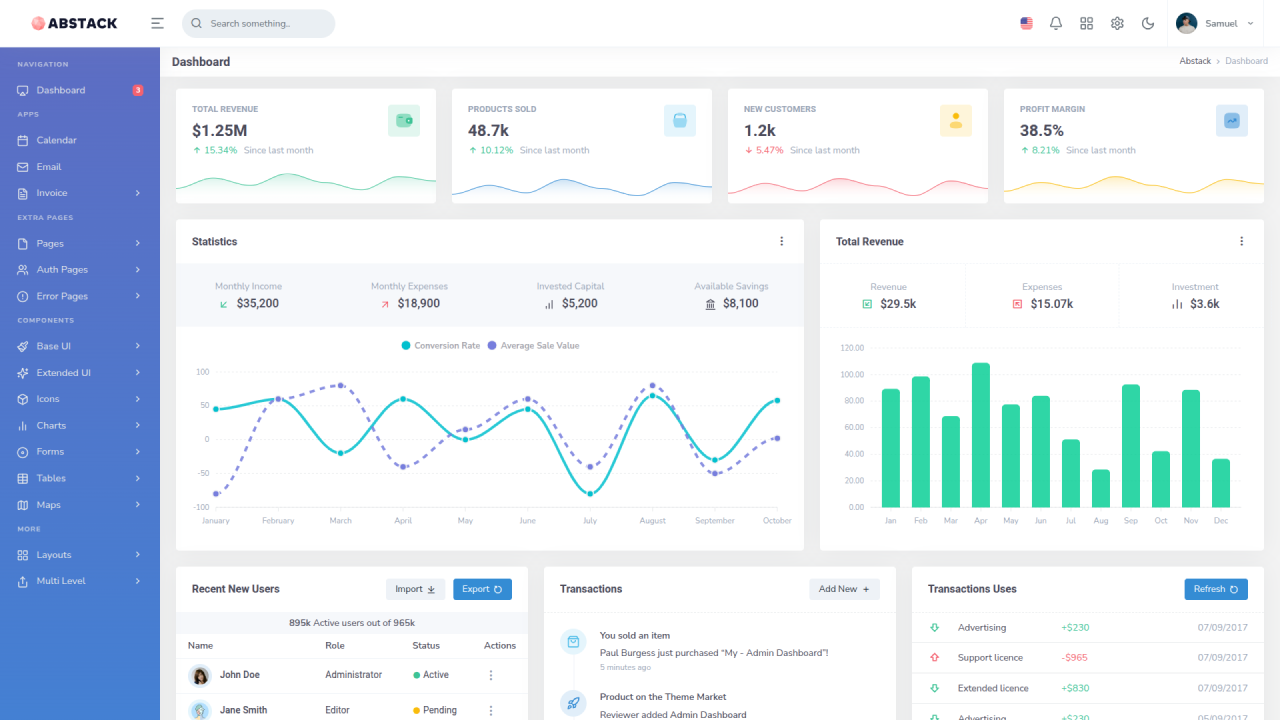Image resolution: width=1280 pixels, height=720 pixels.
Task: Click the Profit Margin chart icon
Action: [1232, 121]
